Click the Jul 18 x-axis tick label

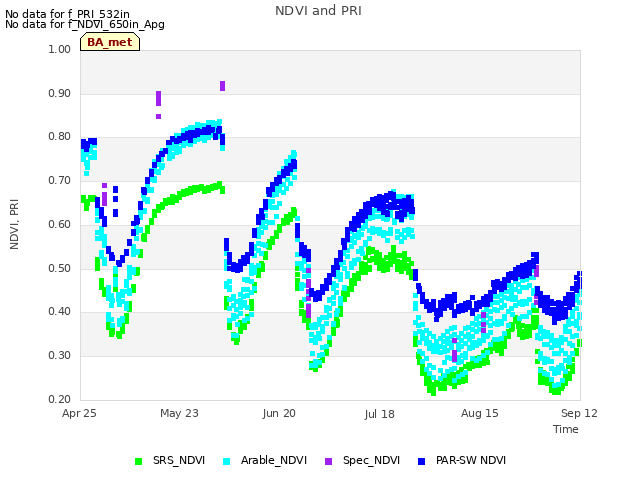[380, 414]
